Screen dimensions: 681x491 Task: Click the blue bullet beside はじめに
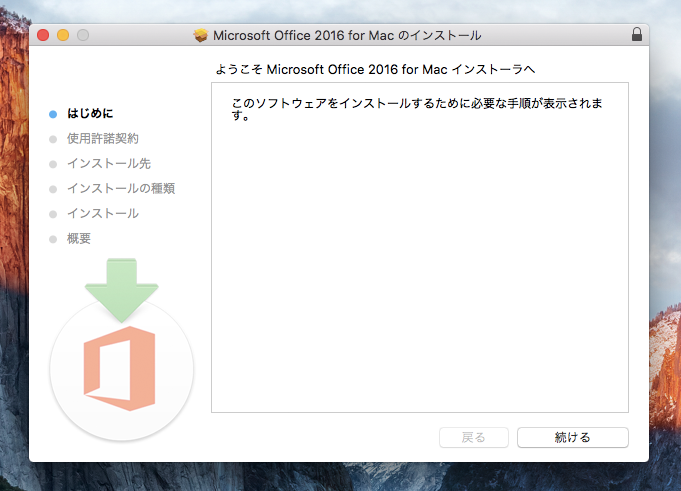click(53, 114)
